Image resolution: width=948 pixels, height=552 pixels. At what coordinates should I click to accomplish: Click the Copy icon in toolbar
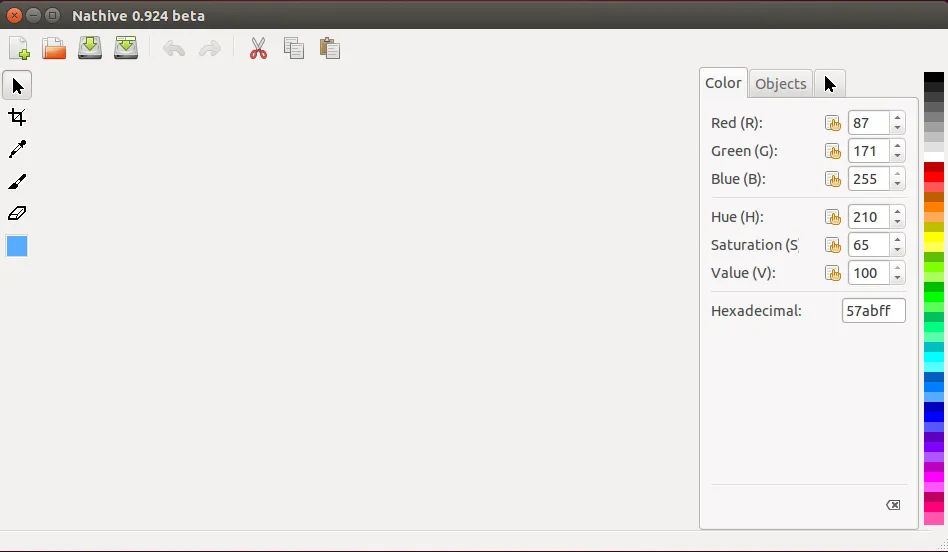293,48
